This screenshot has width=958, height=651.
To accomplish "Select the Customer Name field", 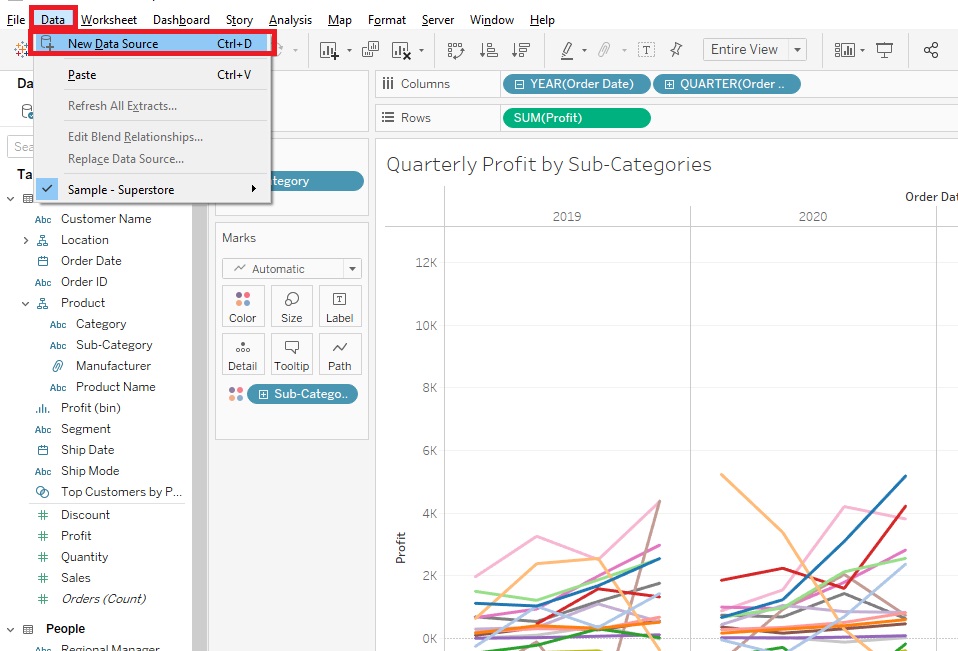I will tap(106, 219).
